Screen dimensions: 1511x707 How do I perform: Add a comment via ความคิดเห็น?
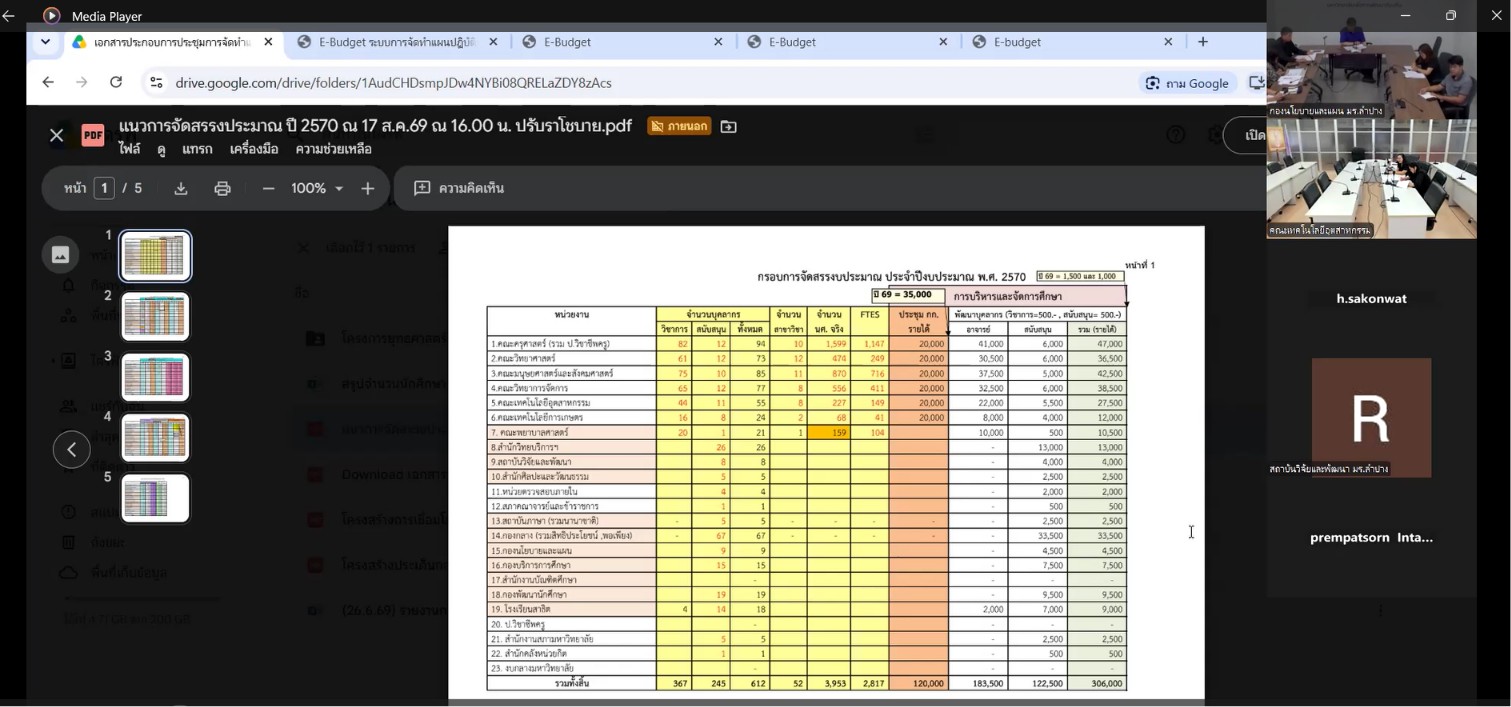coord(459,188)
